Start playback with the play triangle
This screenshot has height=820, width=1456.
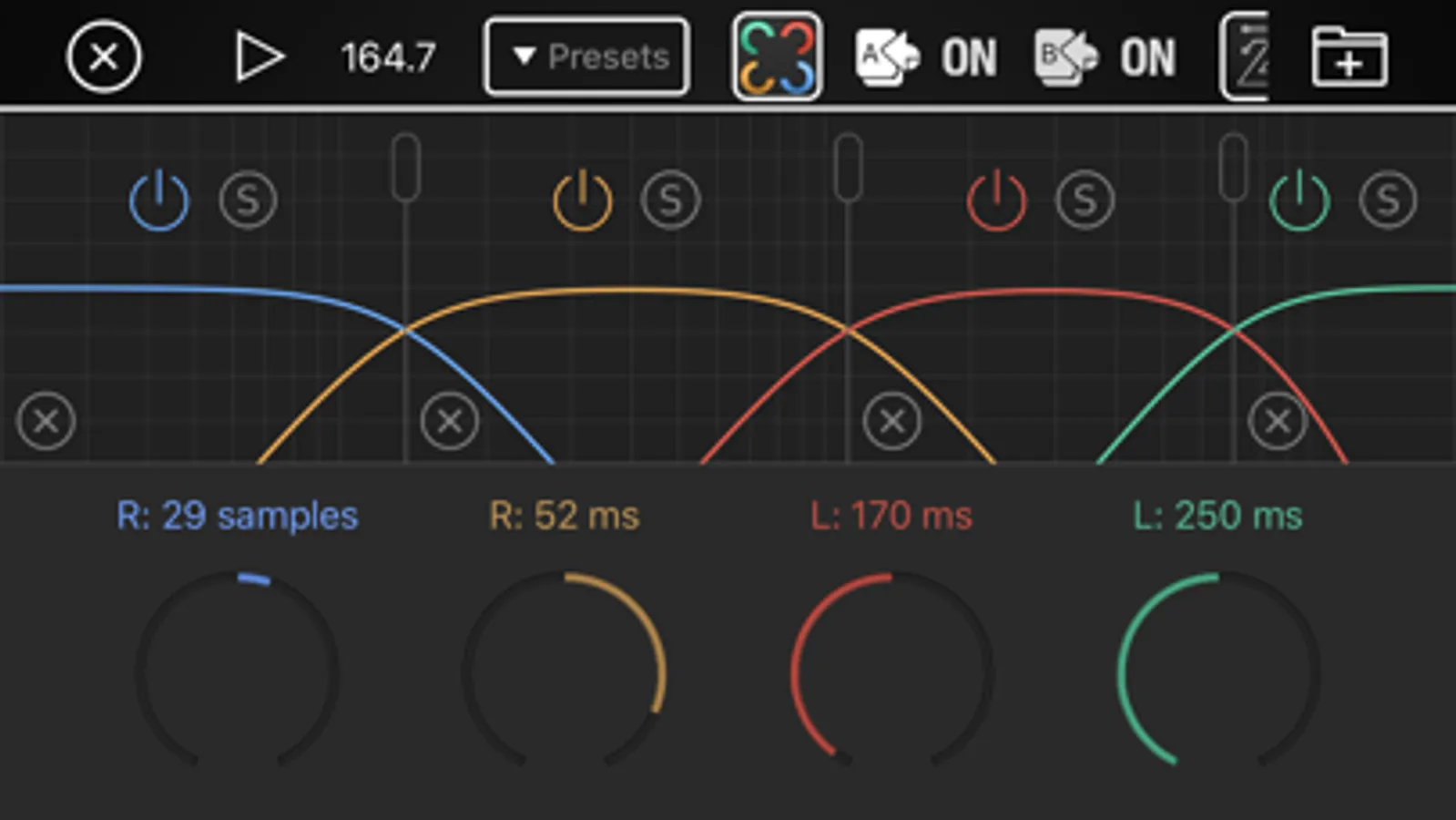(260, 57)
